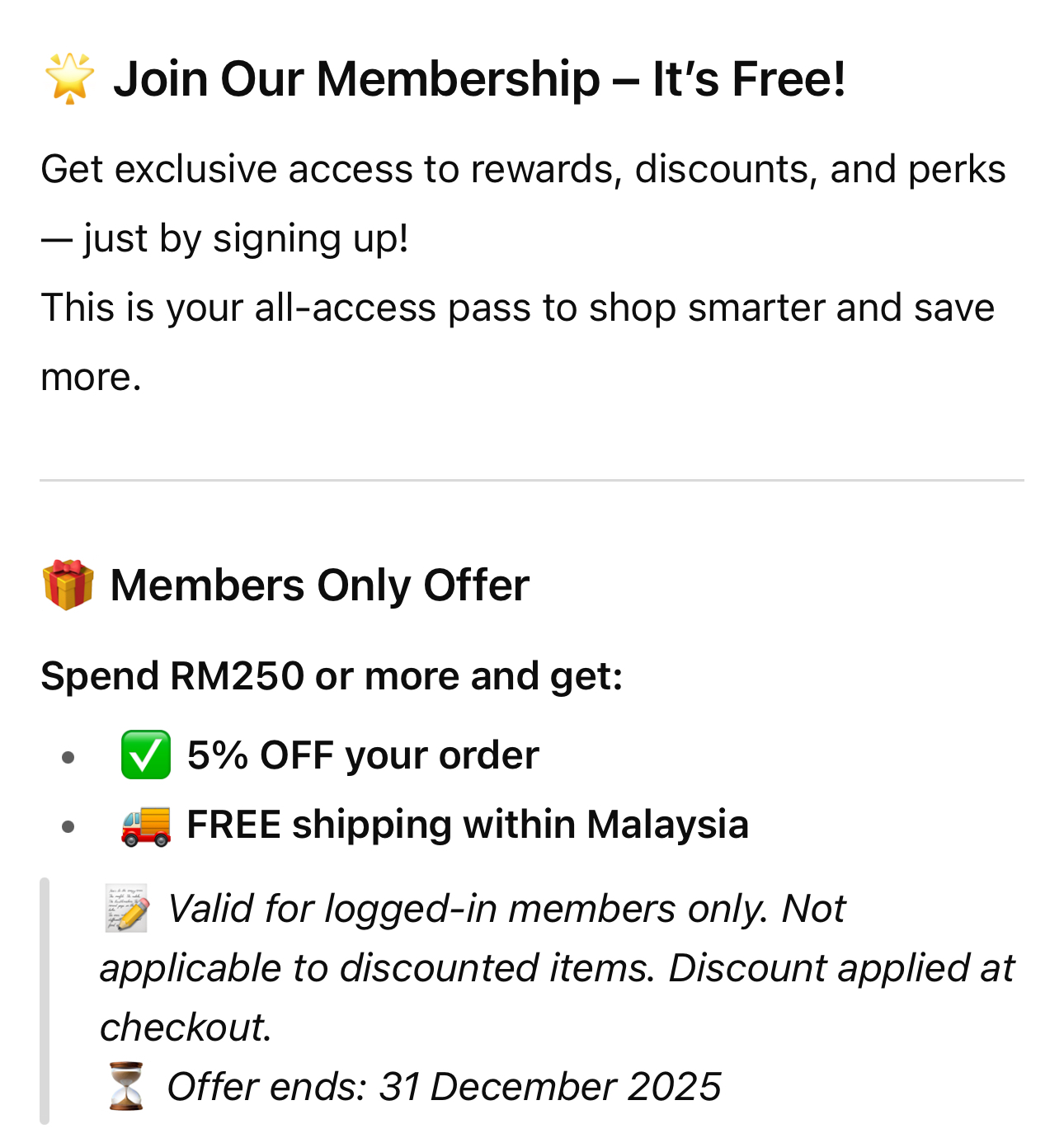This screenshot has width=1064, height=1138.
Task: Click the Members Only Offer heading
Action: pyautogui.click(x=319, y=585)
